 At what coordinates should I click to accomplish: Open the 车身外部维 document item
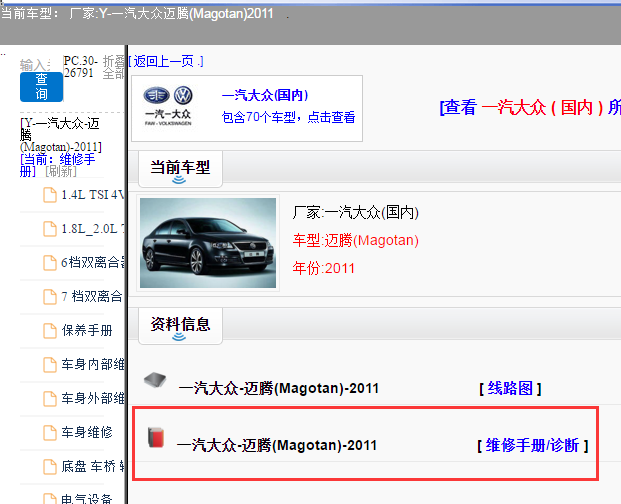pyautogui.click(x=93, y=399)
